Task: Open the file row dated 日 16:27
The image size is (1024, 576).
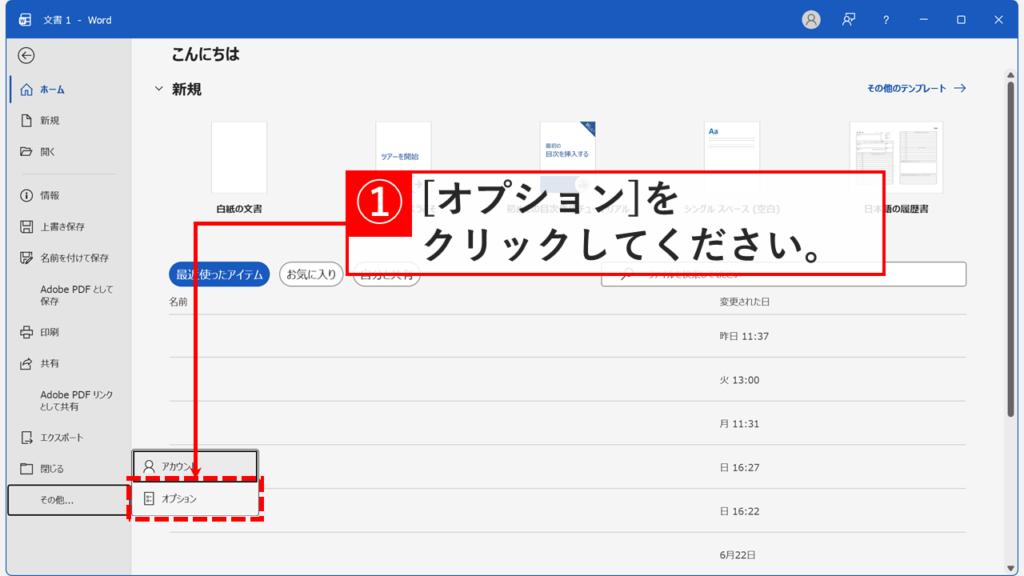Action: point(568,468)
